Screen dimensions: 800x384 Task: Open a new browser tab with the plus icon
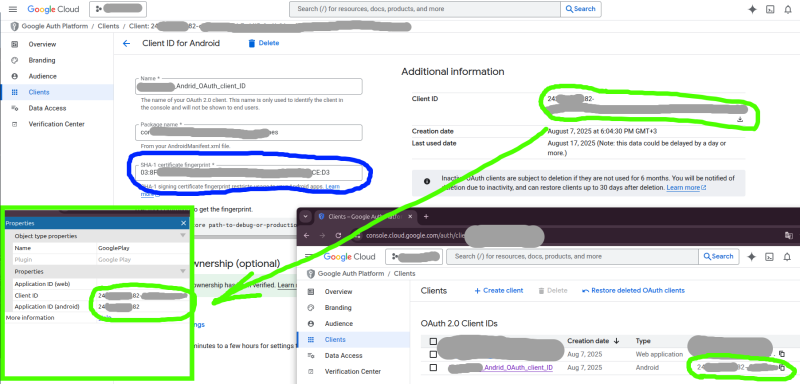point(426,216)
